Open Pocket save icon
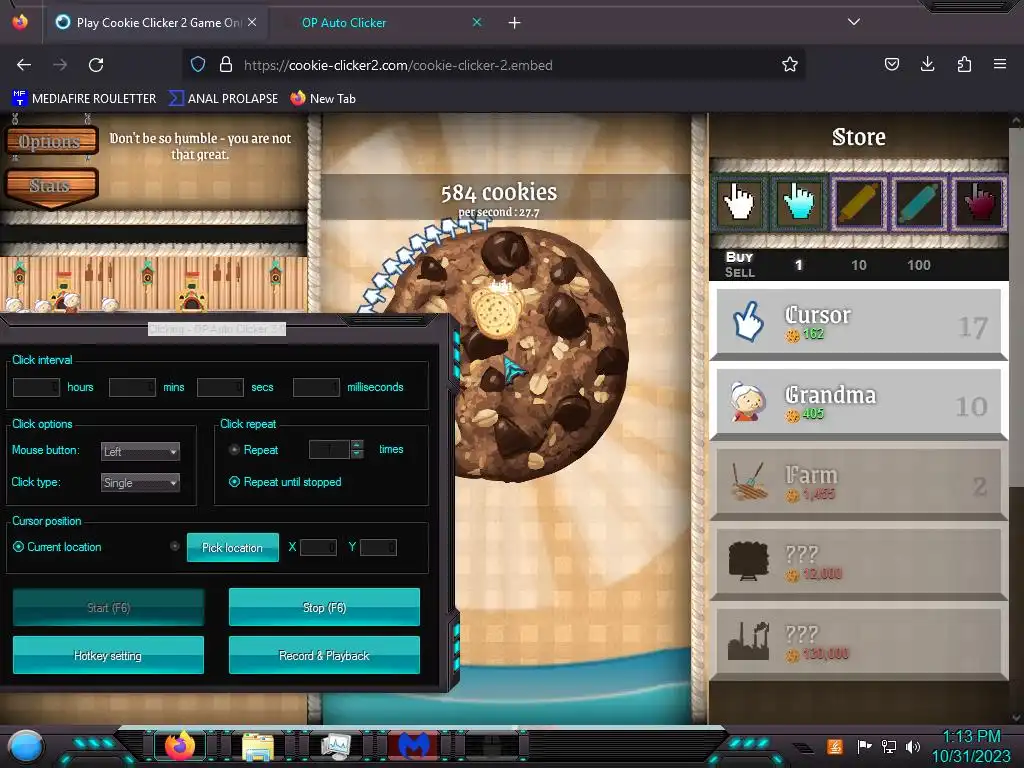The width and height of the screenshot is (1024, 768). click(891, 64)
